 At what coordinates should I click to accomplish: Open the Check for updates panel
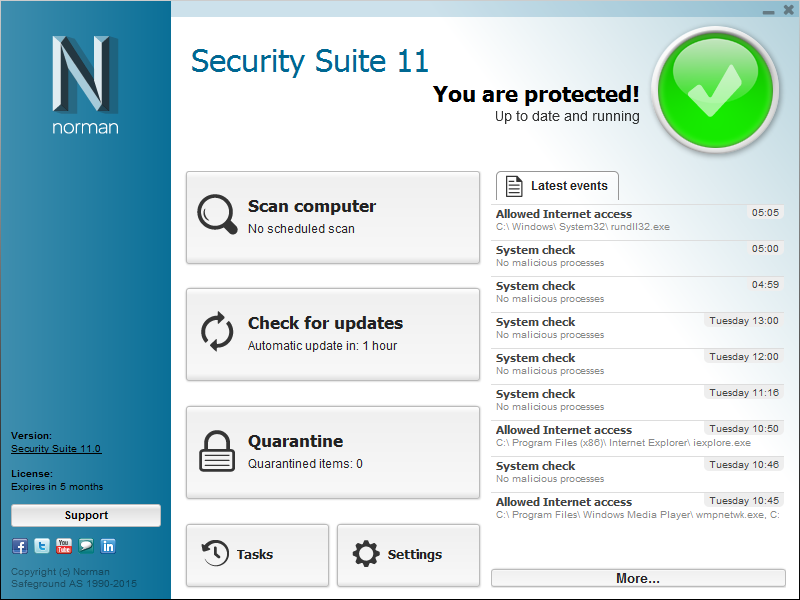click(333, 334)
